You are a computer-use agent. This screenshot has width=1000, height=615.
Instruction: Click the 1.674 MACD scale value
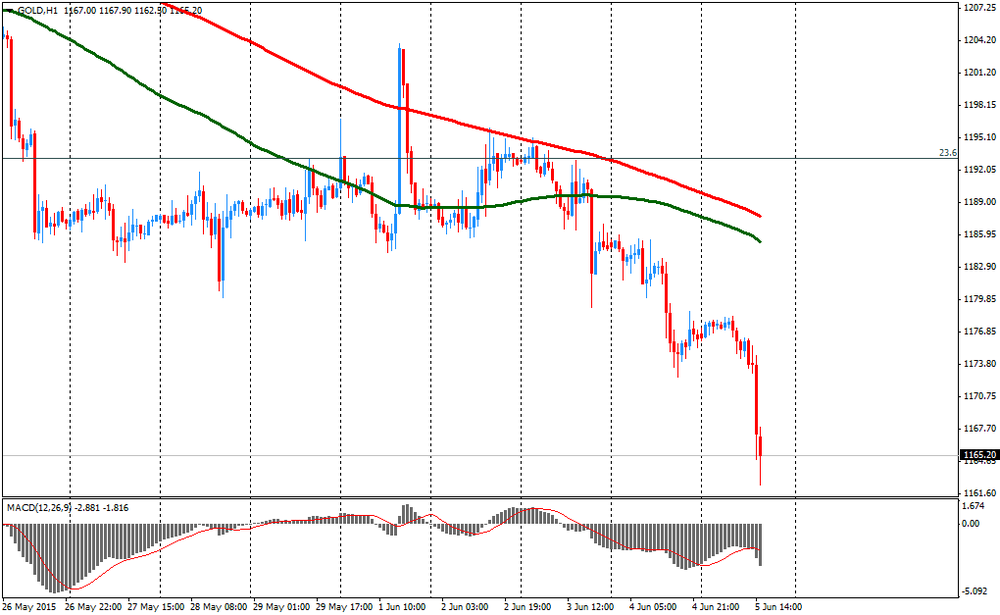click(973, 506)
